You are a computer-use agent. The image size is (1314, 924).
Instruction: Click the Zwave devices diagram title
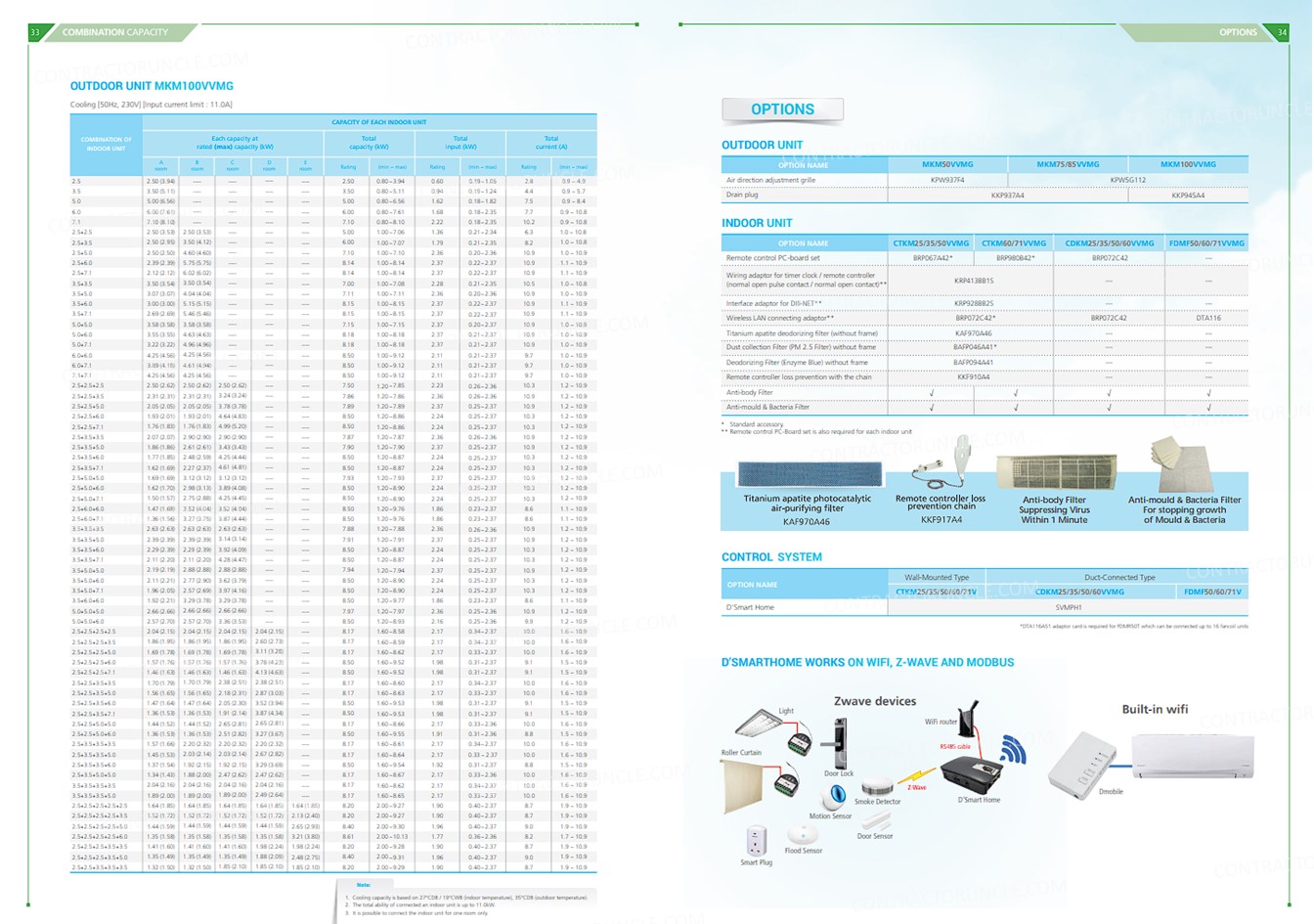pyautogui.click(x=875, y=701)
